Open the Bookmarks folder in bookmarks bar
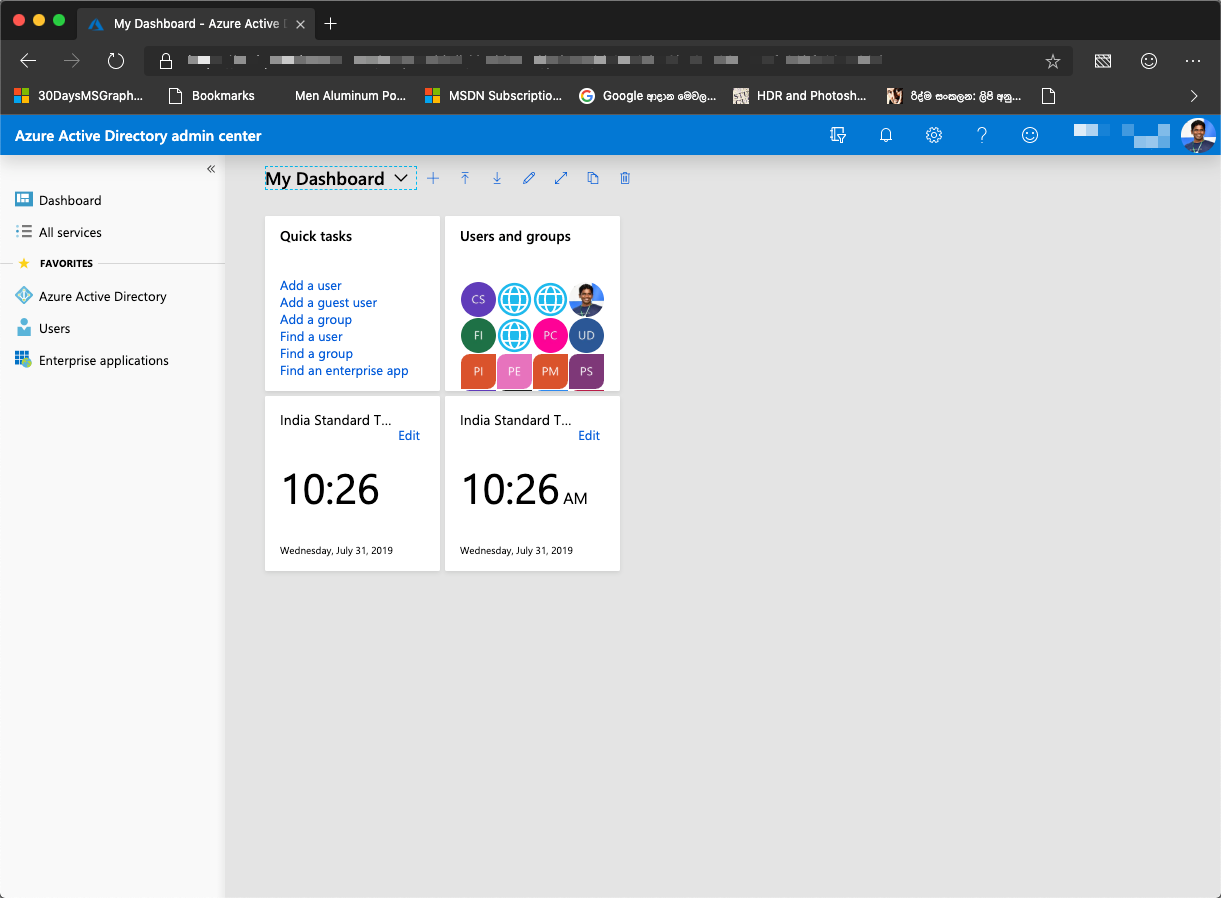 pyautogui.click(x=211, y=96)
